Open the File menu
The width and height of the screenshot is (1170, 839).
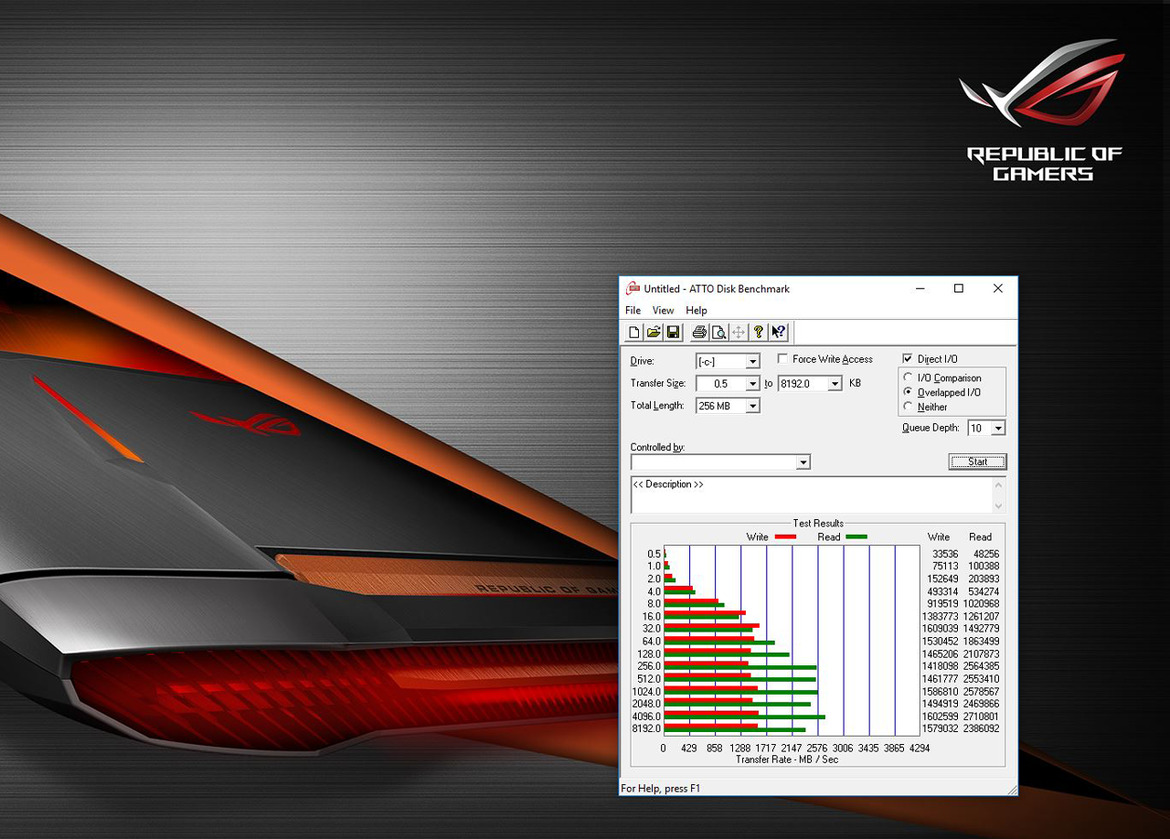tap(633, 311)
